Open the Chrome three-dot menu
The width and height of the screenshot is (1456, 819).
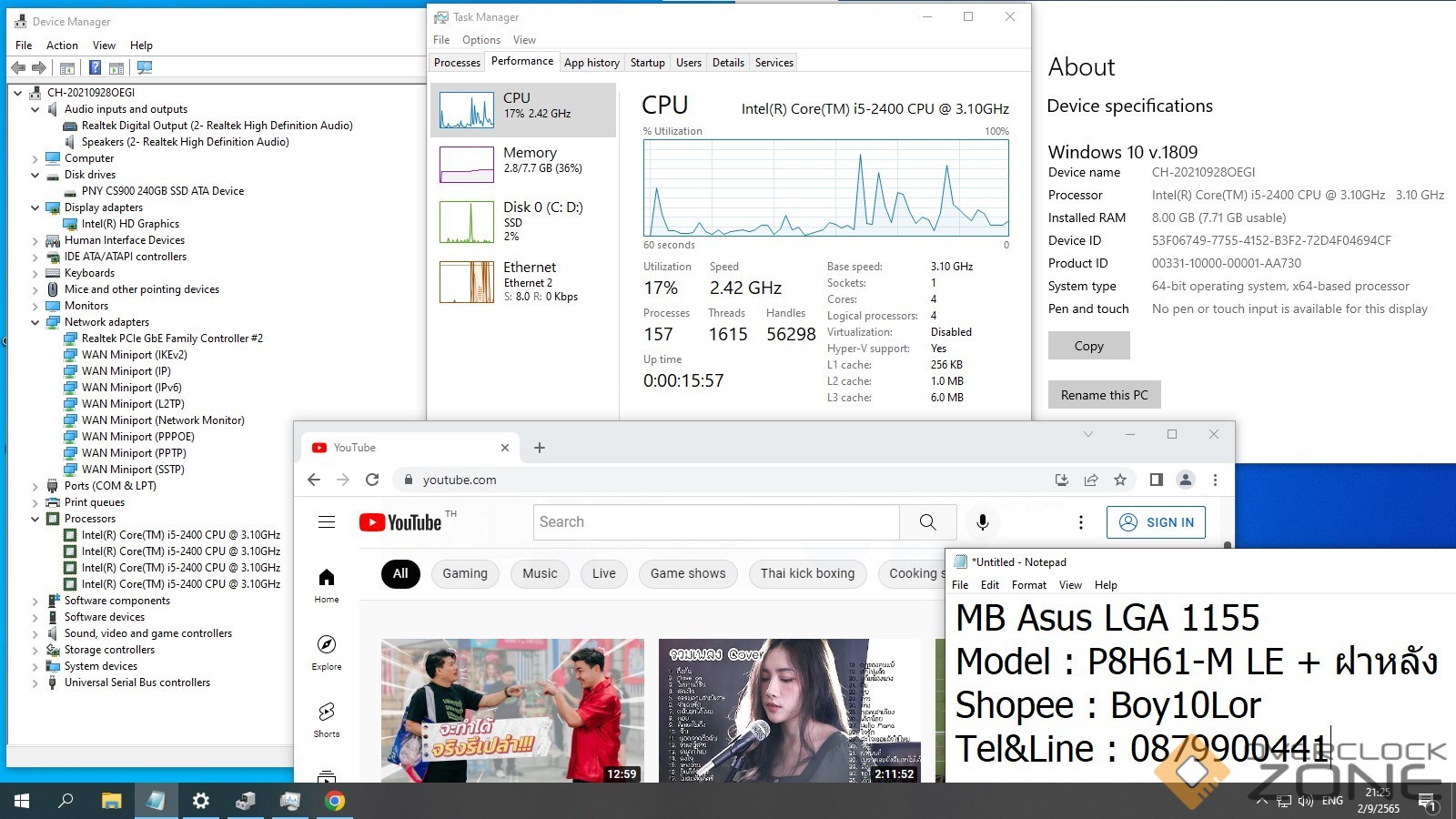[x=1215, y=480]
